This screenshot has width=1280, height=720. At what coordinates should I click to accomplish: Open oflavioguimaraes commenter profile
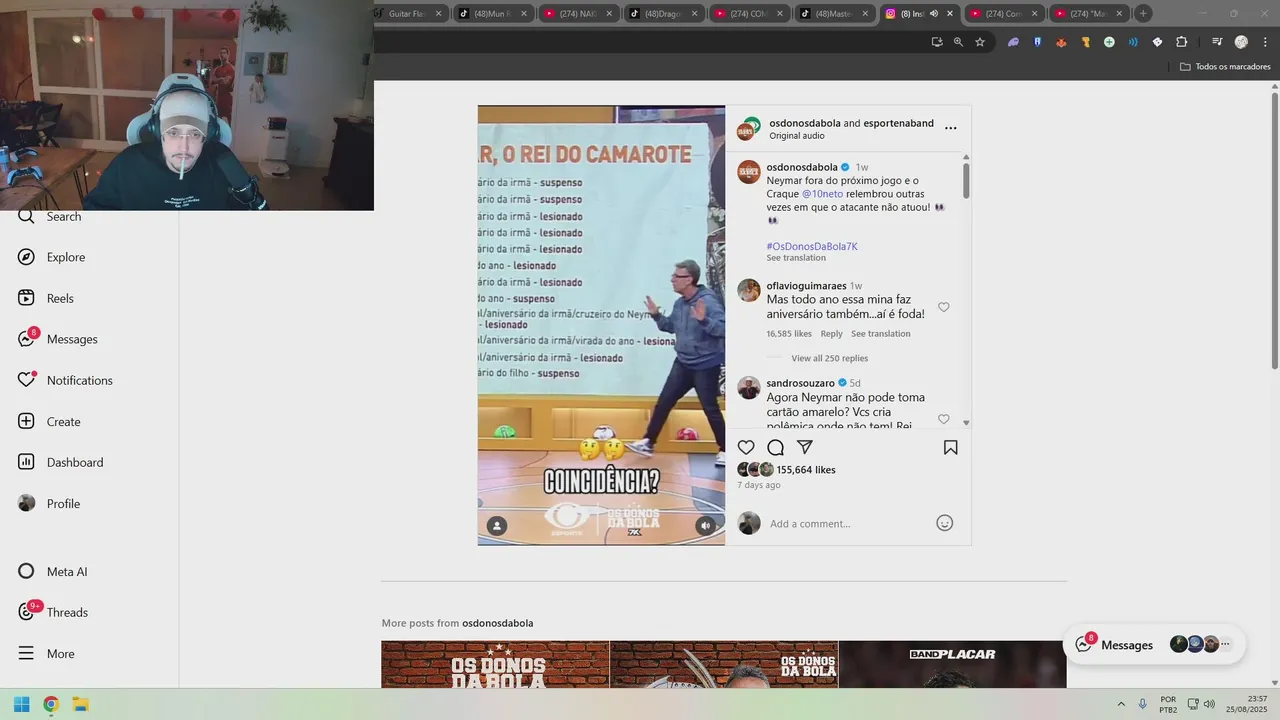click(x=806, y=286)
